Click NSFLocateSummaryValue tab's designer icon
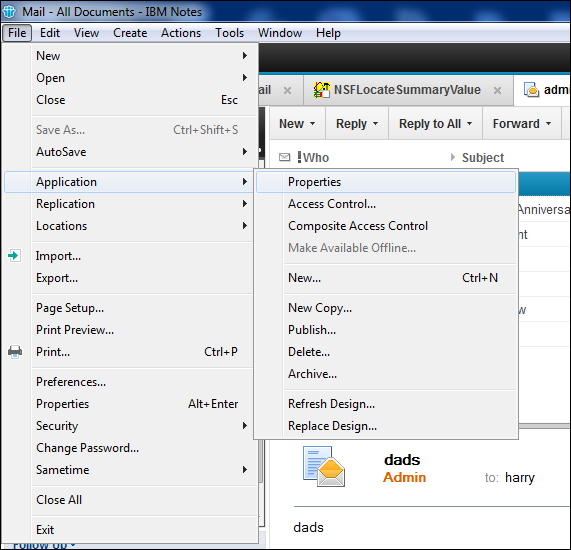This screenshot has height=550, width=571. tap(322, 90)
